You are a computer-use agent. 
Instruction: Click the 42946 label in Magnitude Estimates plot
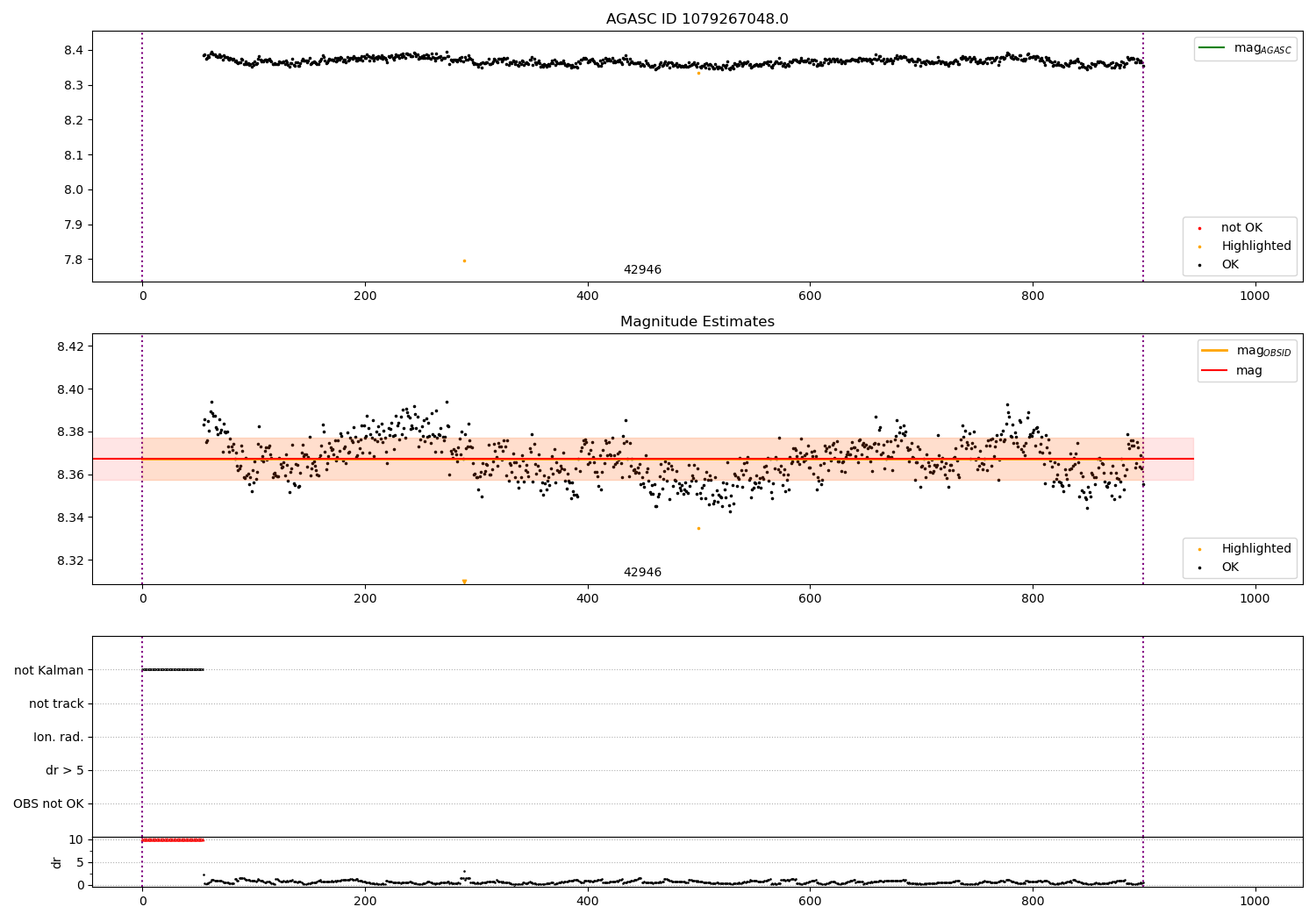click(642, 573)
